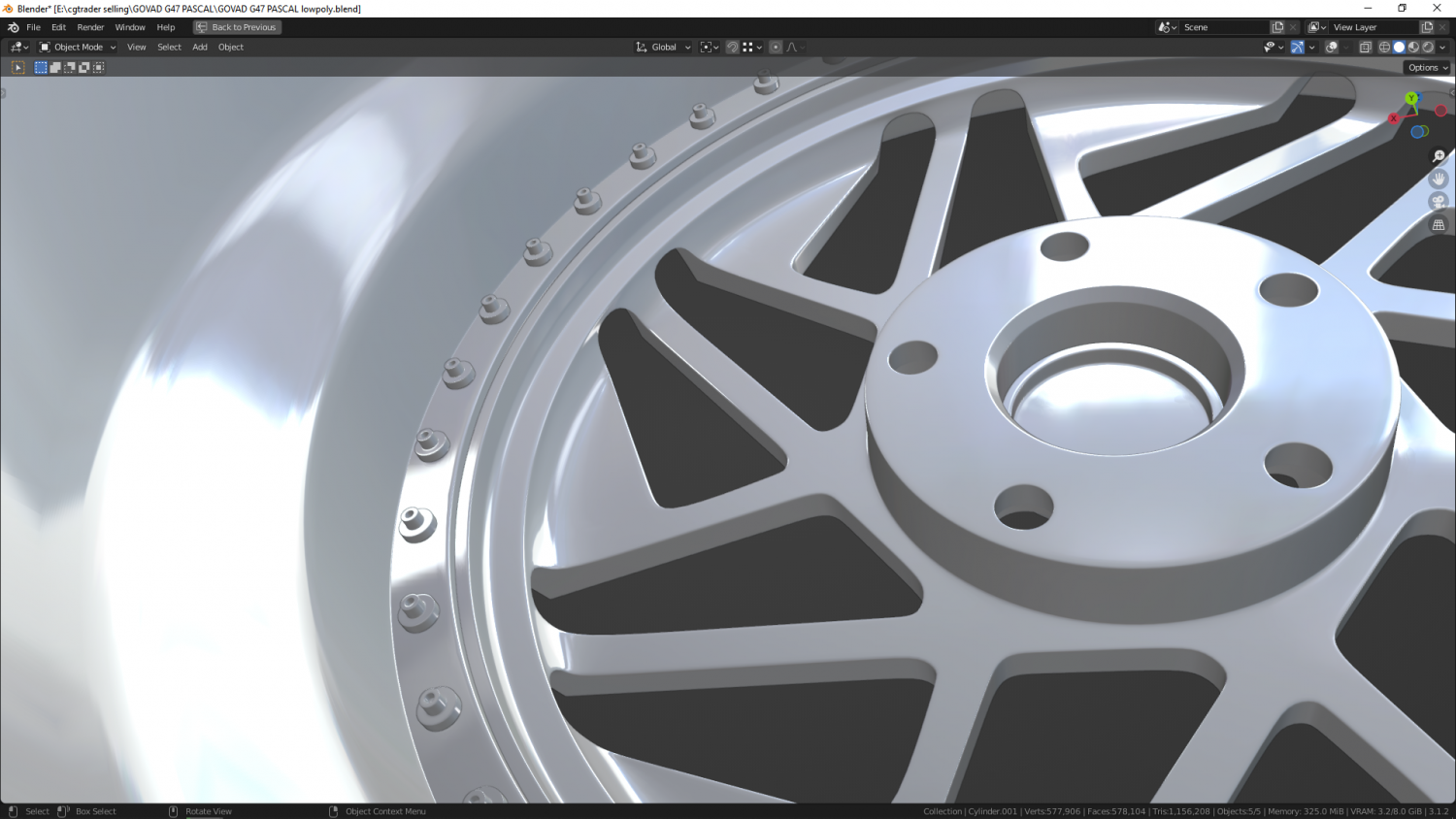1456x819 pixels.
Task: Click the Move view hand icon
Action: 1439,179
